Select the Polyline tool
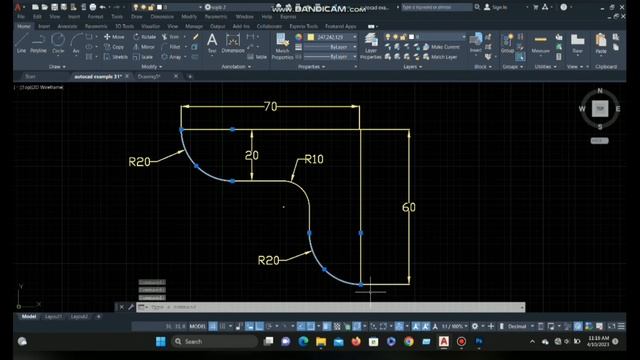Image resolution: width=640 pixels, height=360 pixels. pos(38,43)
